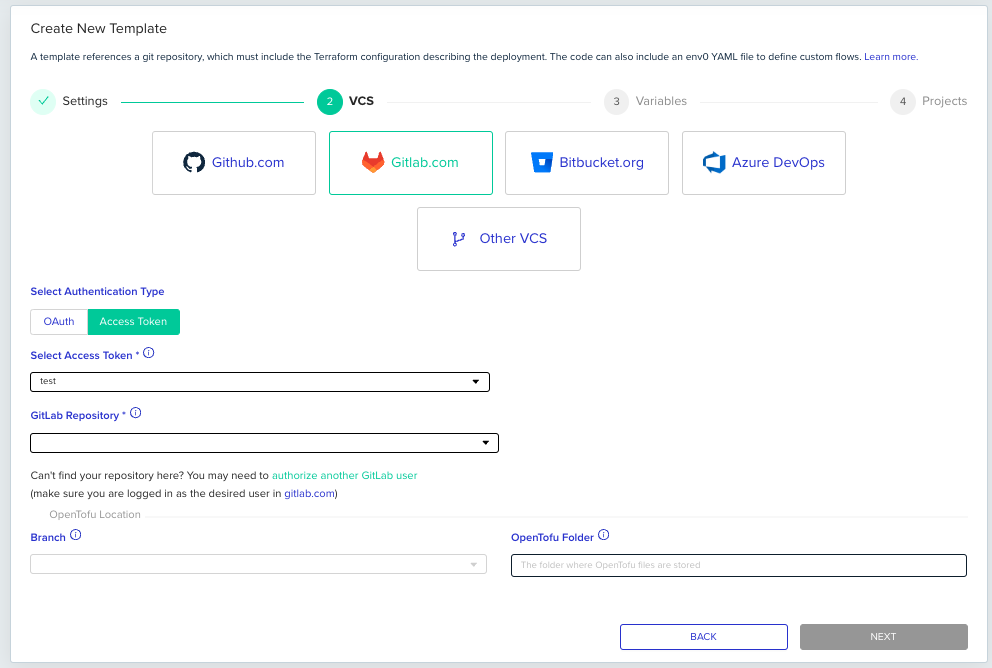Click info icon beside Select Access Token
Viewport: 992px width, 668px height.
tap(149, 353)
